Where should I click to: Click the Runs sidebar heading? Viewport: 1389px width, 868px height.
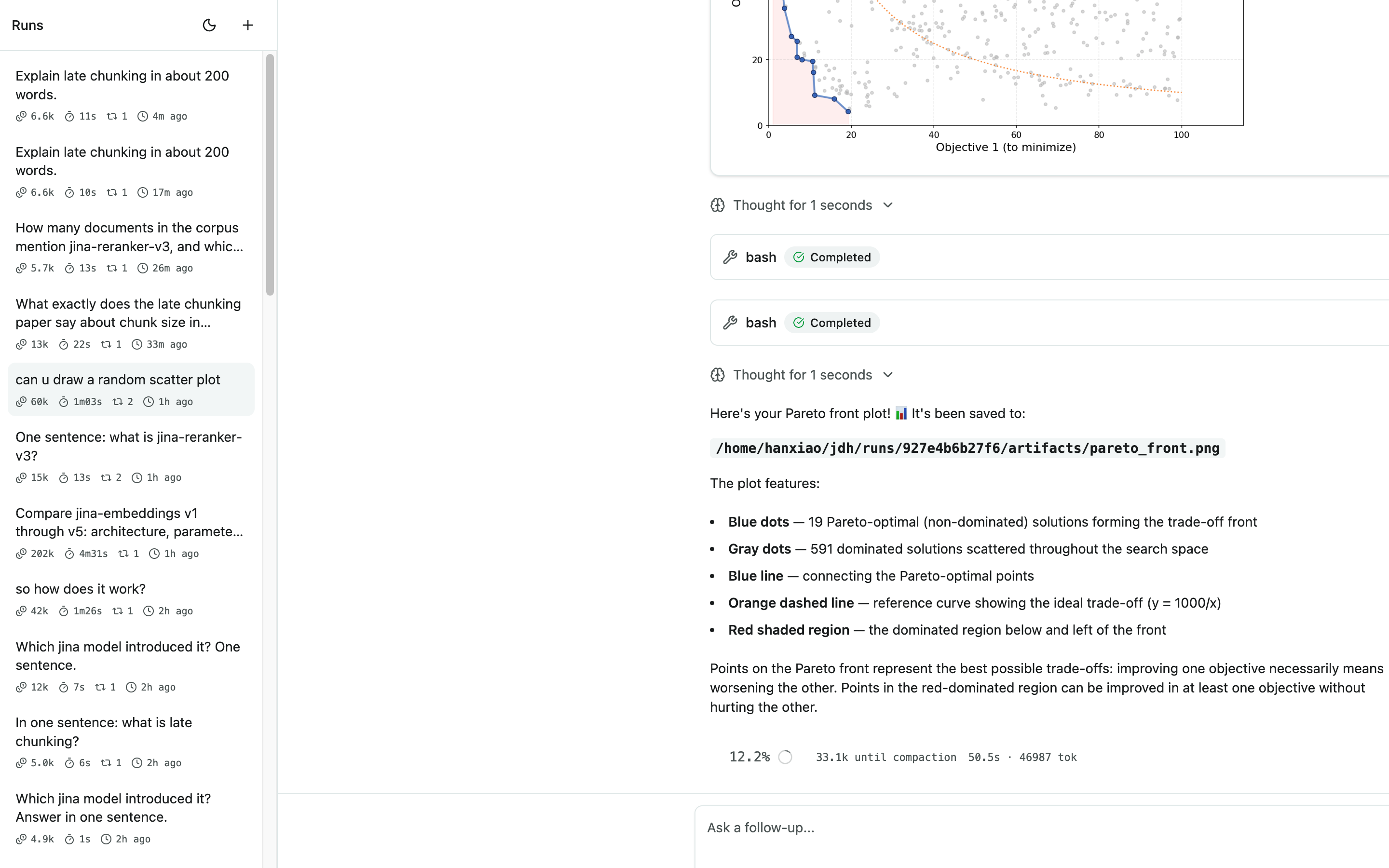point(27,25)
